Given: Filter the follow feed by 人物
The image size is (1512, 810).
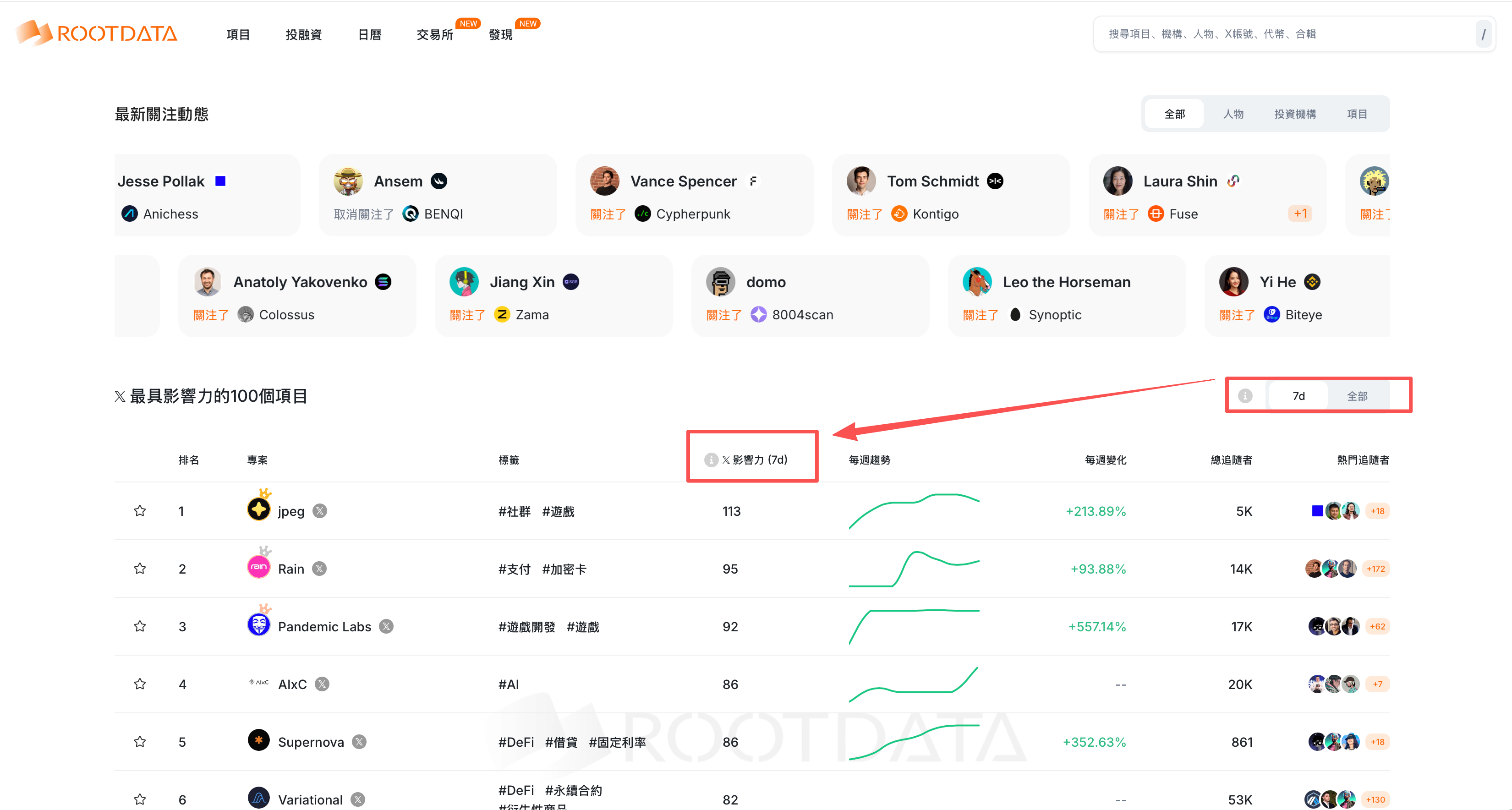Looking at the screenshot, I should pos(1233,114).
